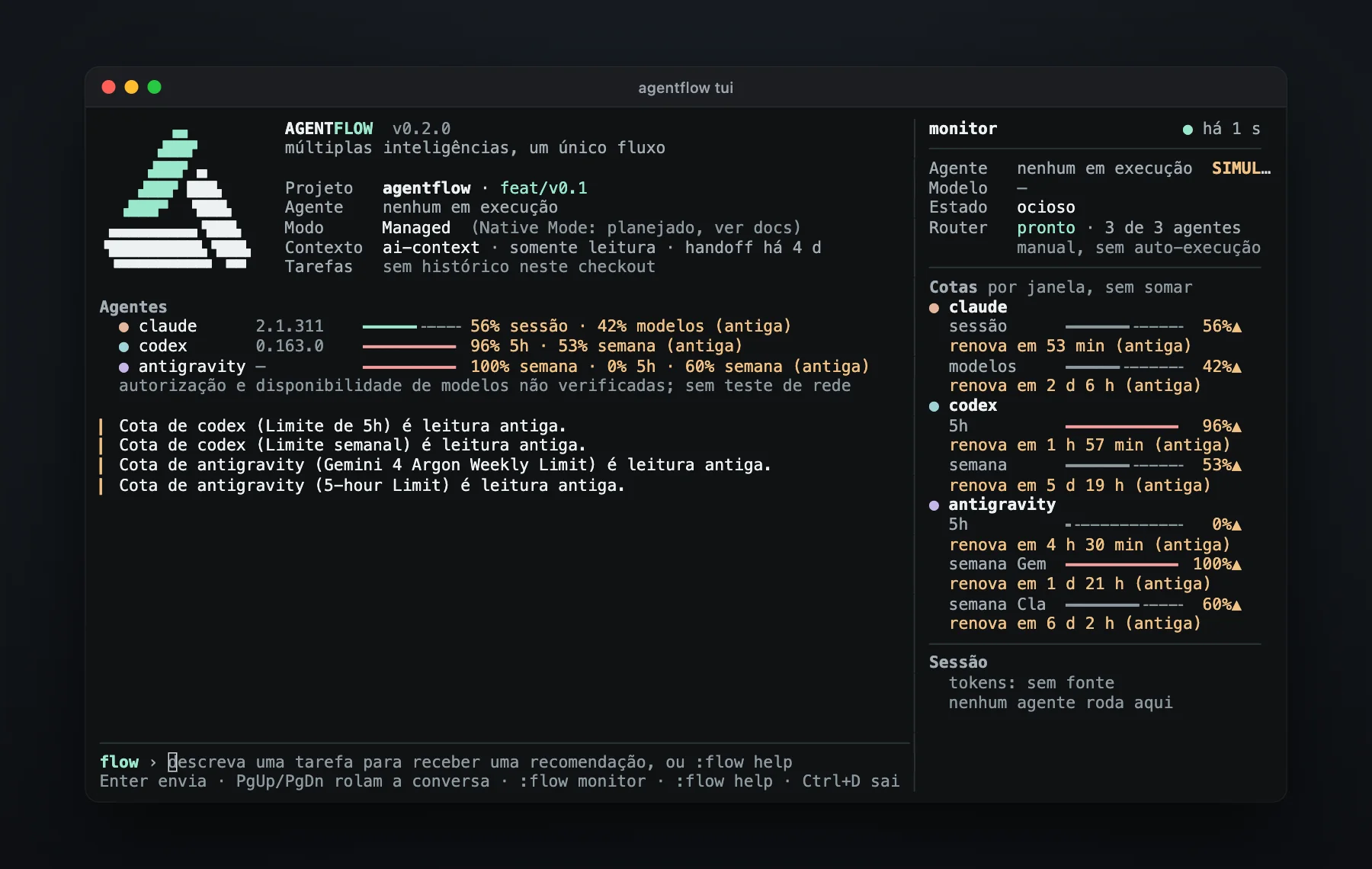The width and height of the screenshot is (1372, 869).
Task: Click the 'ver docs' text in Modo row
Action: point(753,228)
